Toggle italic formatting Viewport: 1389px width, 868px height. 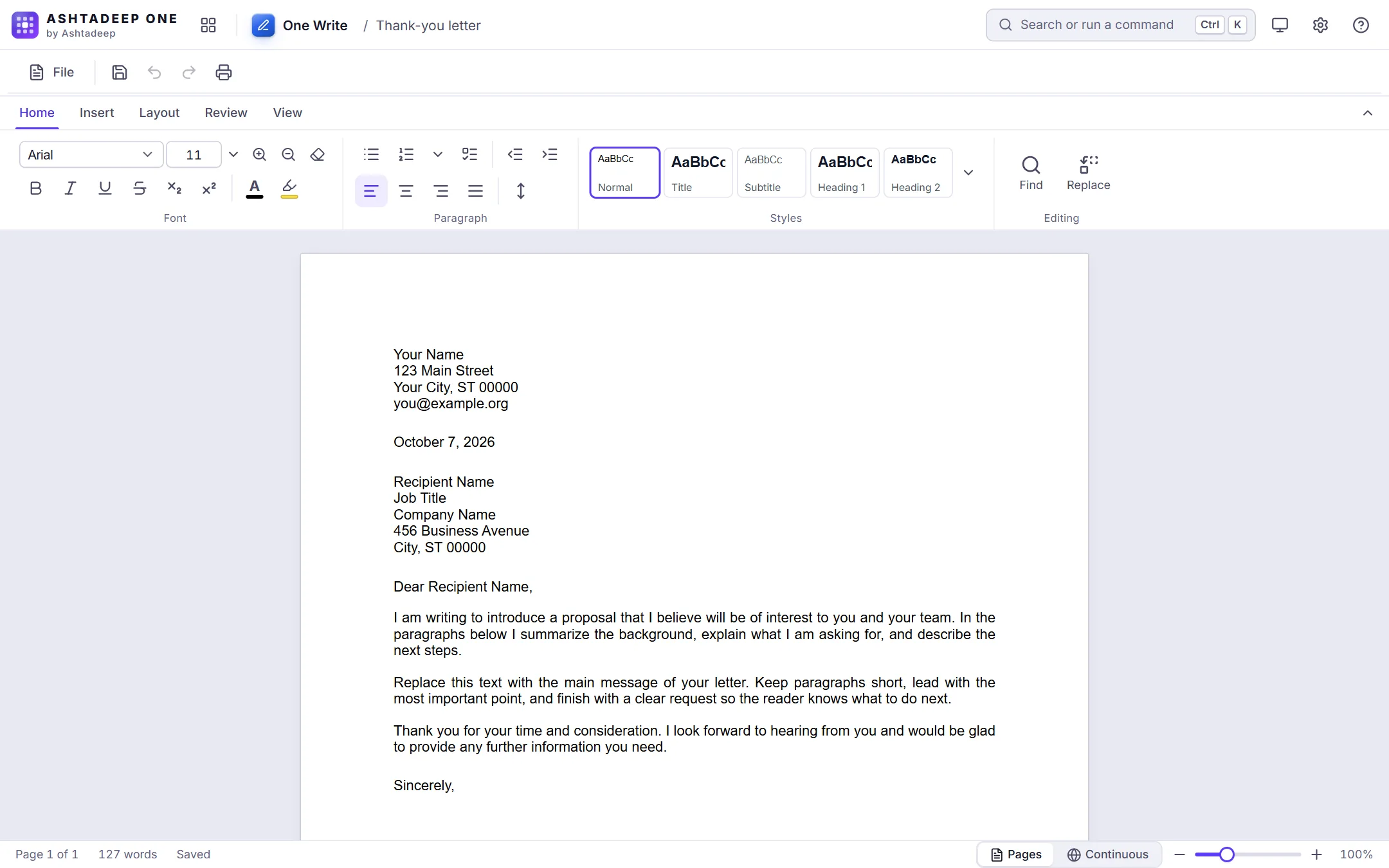tap(71, 188)
